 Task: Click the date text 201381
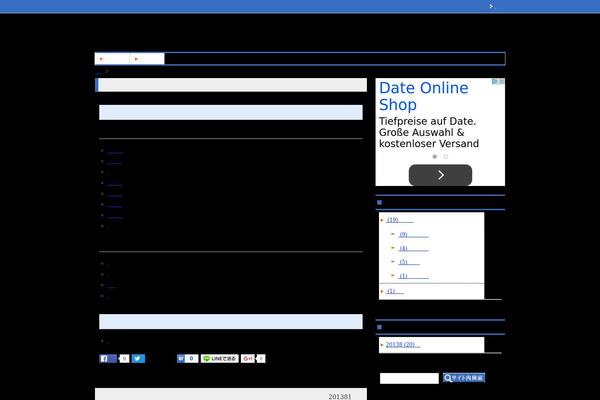(x=339, y=397)
